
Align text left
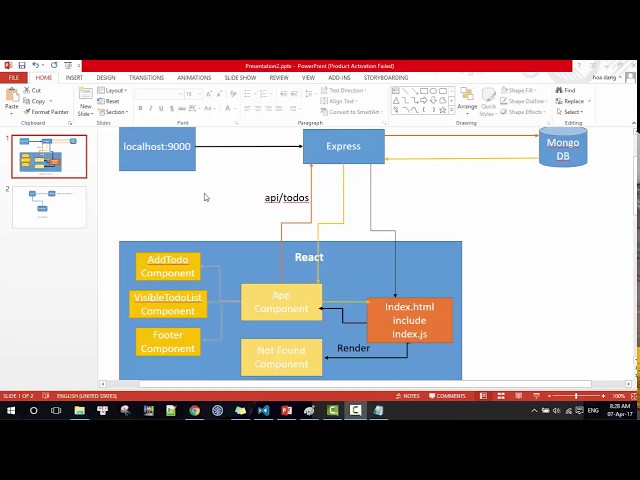tap(247, 108)
